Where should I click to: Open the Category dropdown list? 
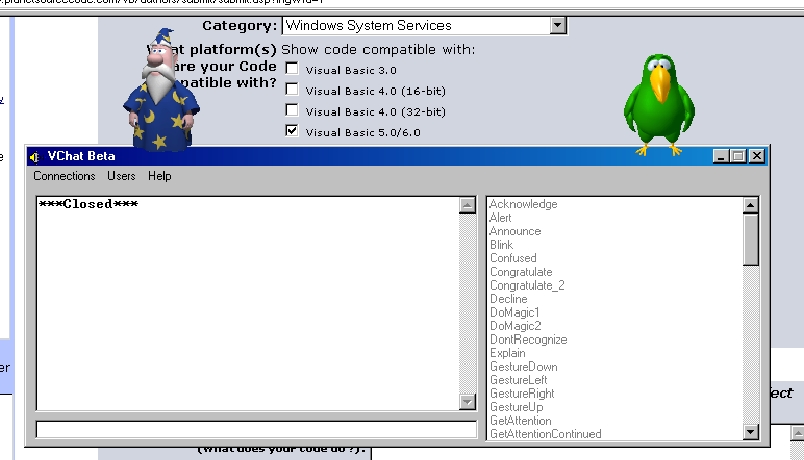558,26
